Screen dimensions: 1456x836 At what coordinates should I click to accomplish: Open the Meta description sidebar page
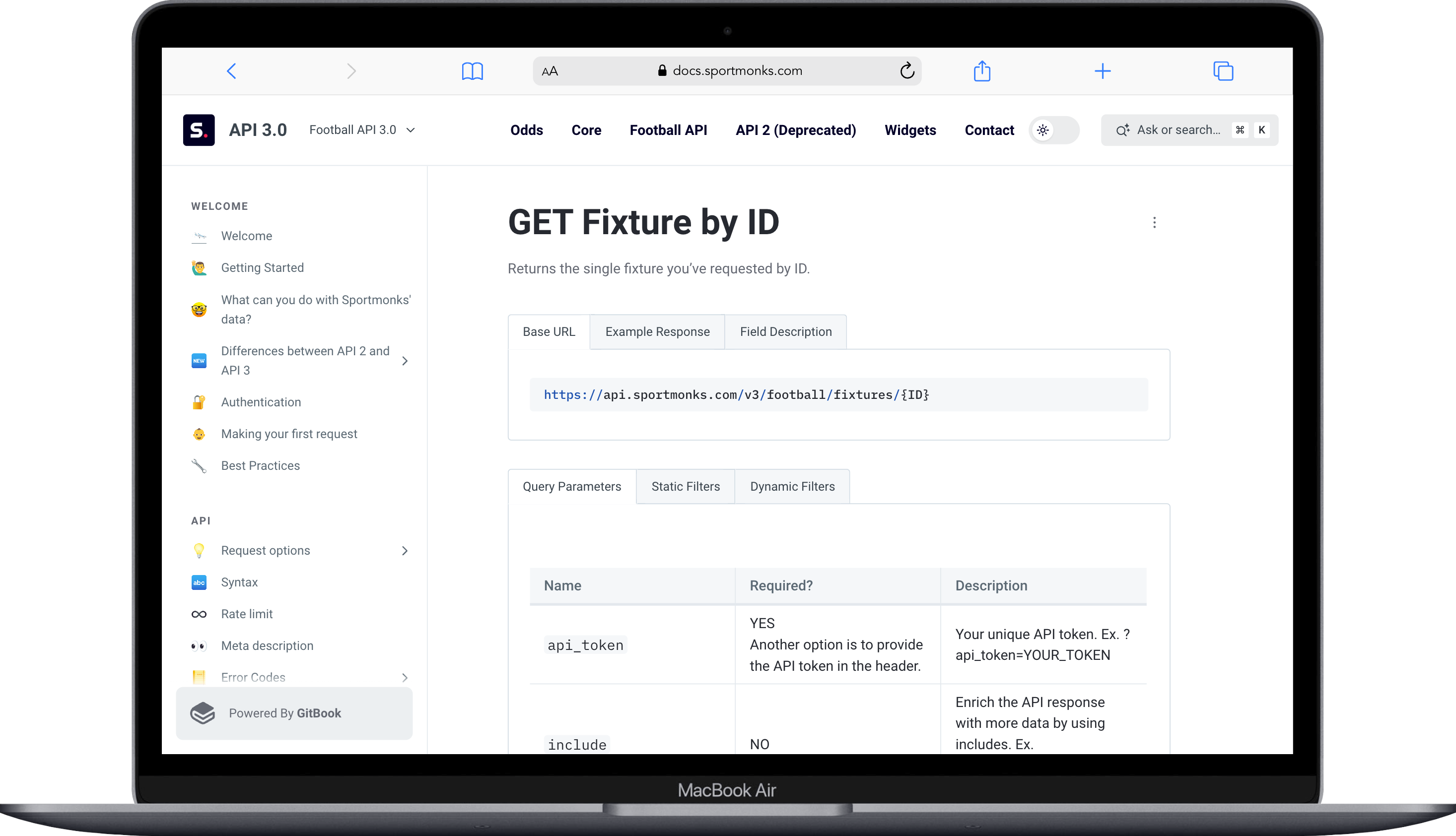pyautogui.click(x=267, y=646)
